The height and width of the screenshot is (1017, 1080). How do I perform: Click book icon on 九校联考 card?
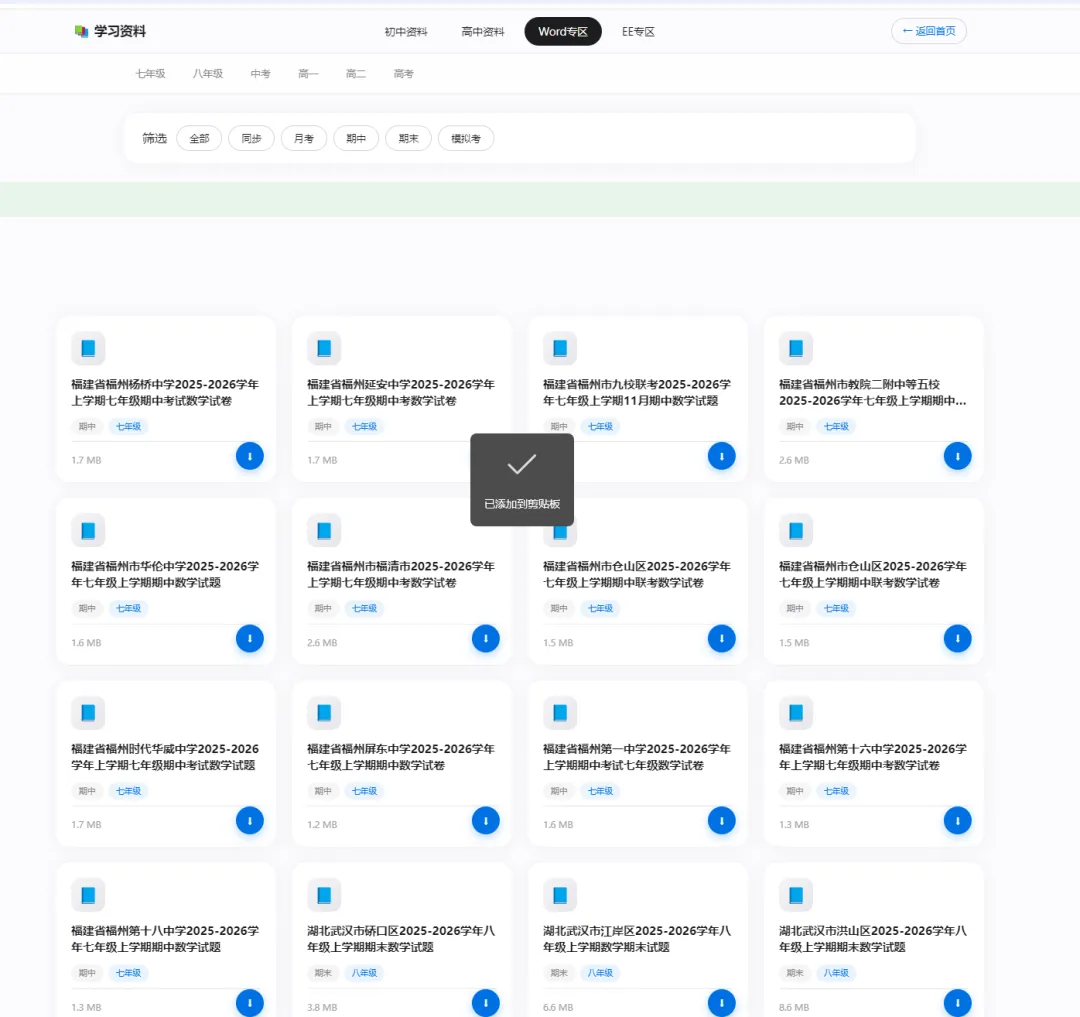[x=560, y=348]
